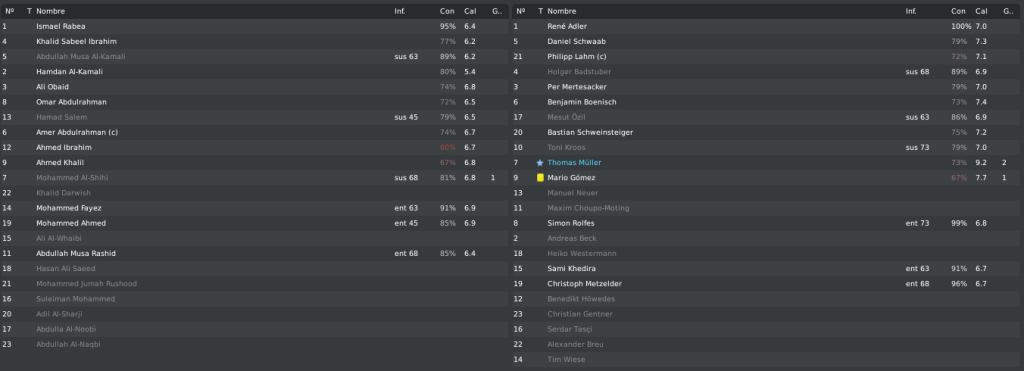Sort right table by Cal column header
1024x371 pixels.
click(x=982, y=11)
